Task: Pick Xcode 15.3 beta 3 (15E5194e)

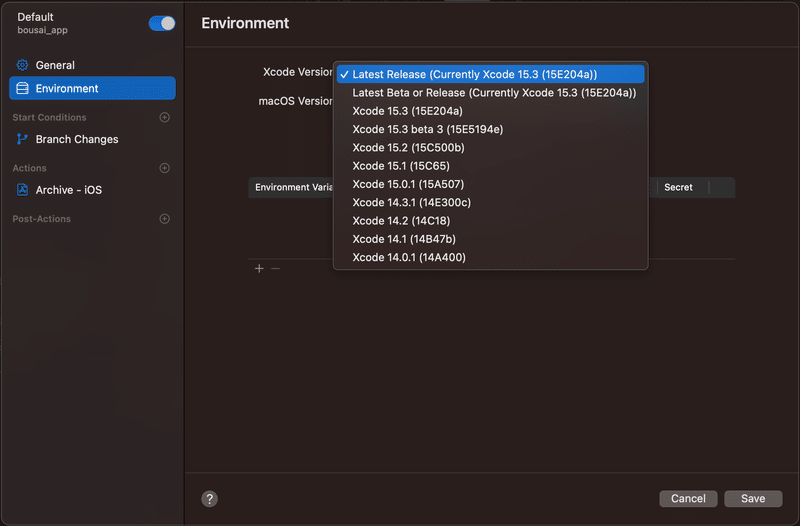Action: (x=427, y=130)
